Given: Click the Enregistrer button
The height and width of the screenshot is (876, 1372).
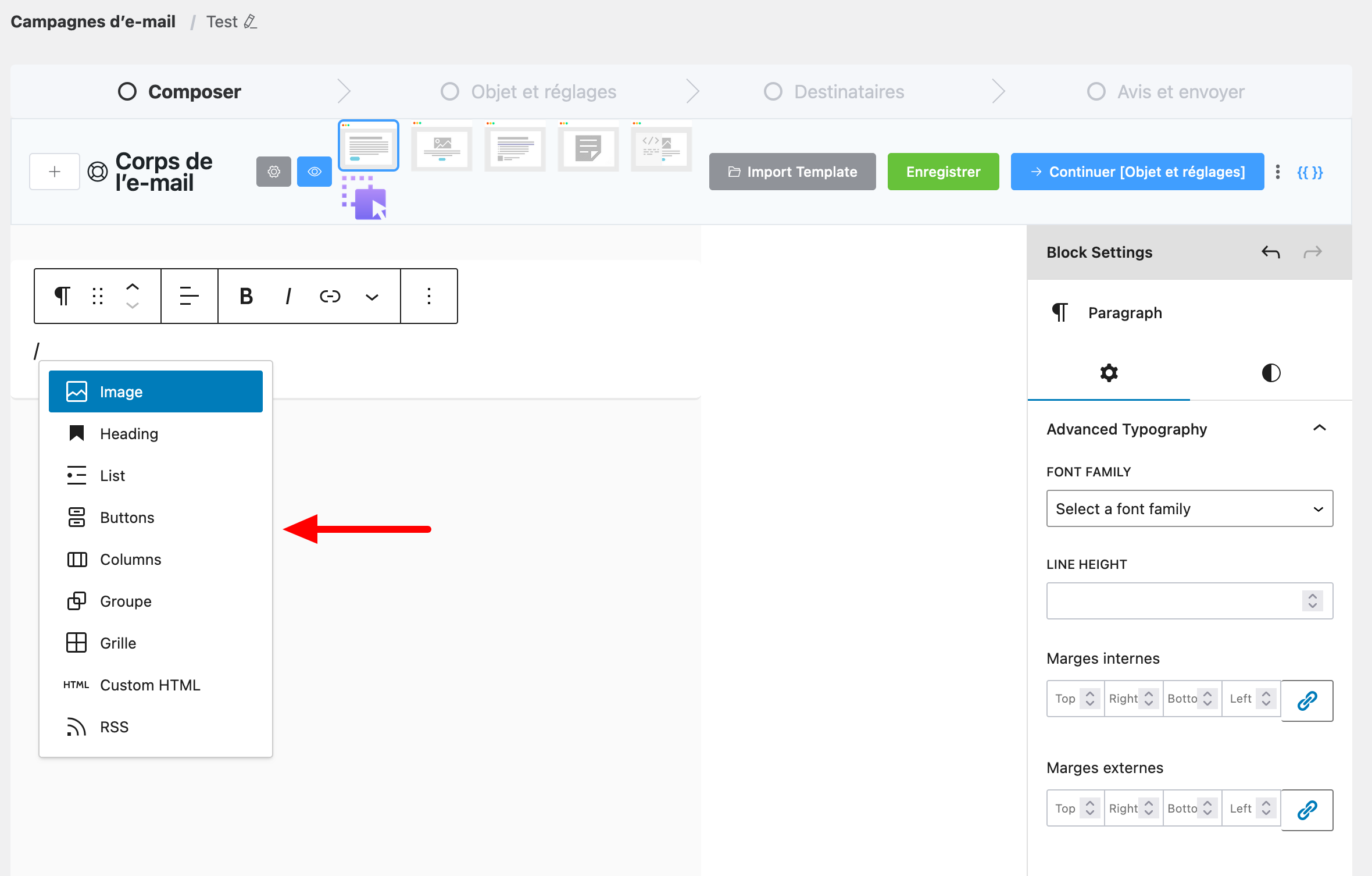Looking at the screenshot, I should (x=943, y=172).
